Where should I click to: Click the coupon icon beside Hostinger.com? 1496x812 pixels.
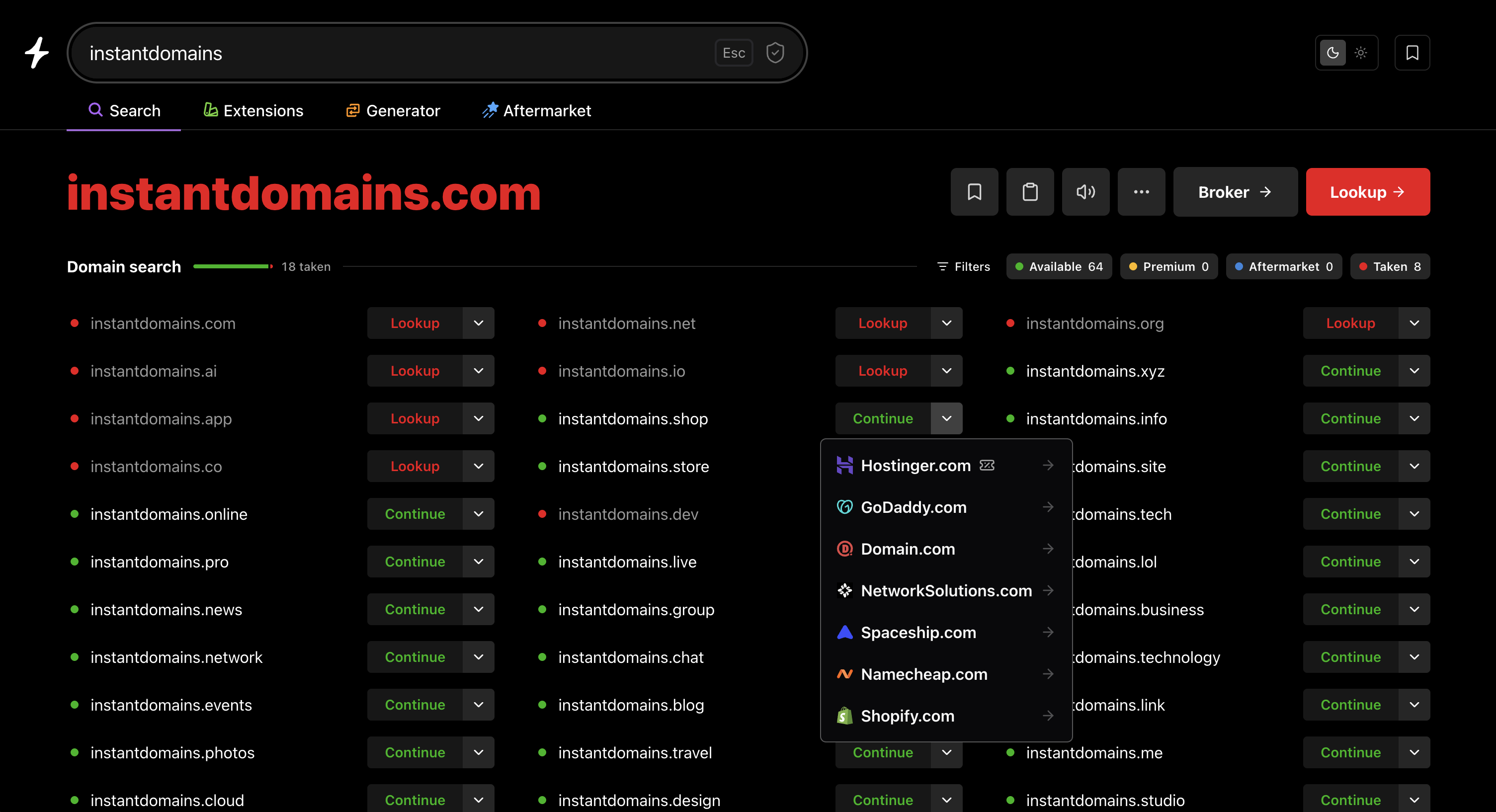[987, 465]
